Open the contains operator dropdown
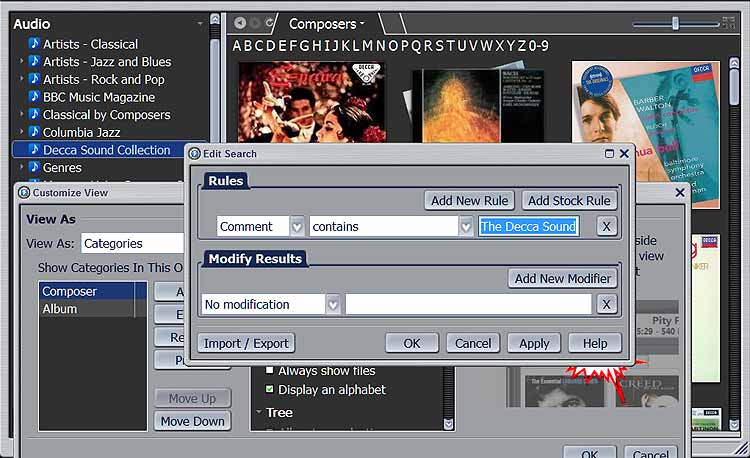750x458 pixels. click(x=465, y=227)
